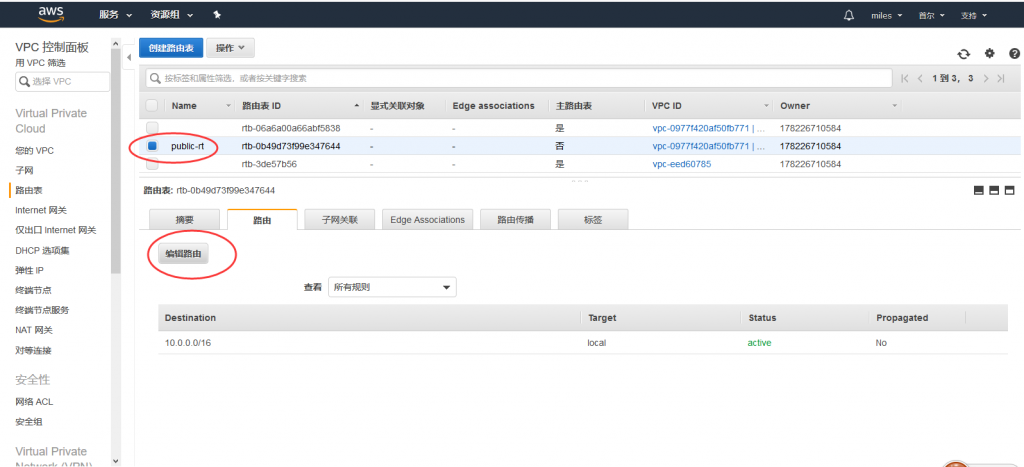Switch to the 子网关联 tab
This screenshot has height=467, width=1024.
tap(339, 220)
